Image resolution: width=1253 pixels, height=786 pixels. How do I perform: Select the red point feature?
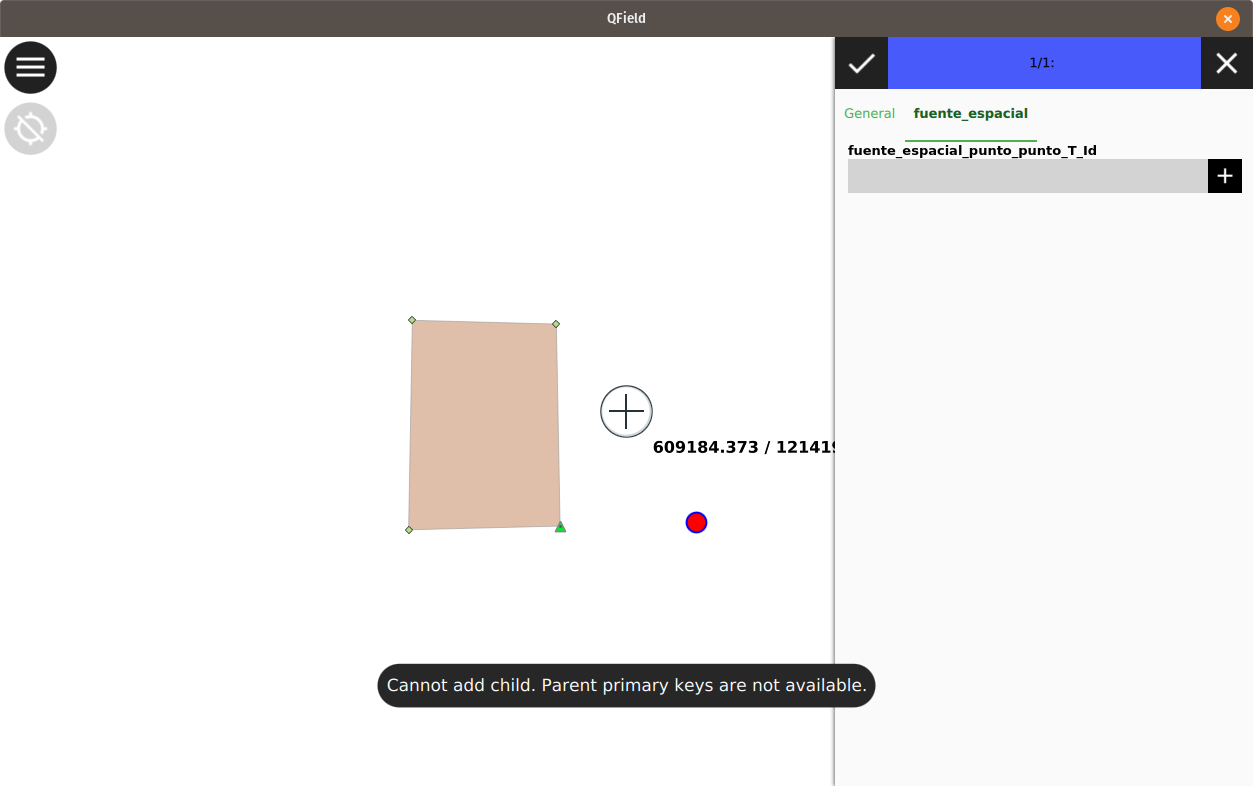click(696, 522)
